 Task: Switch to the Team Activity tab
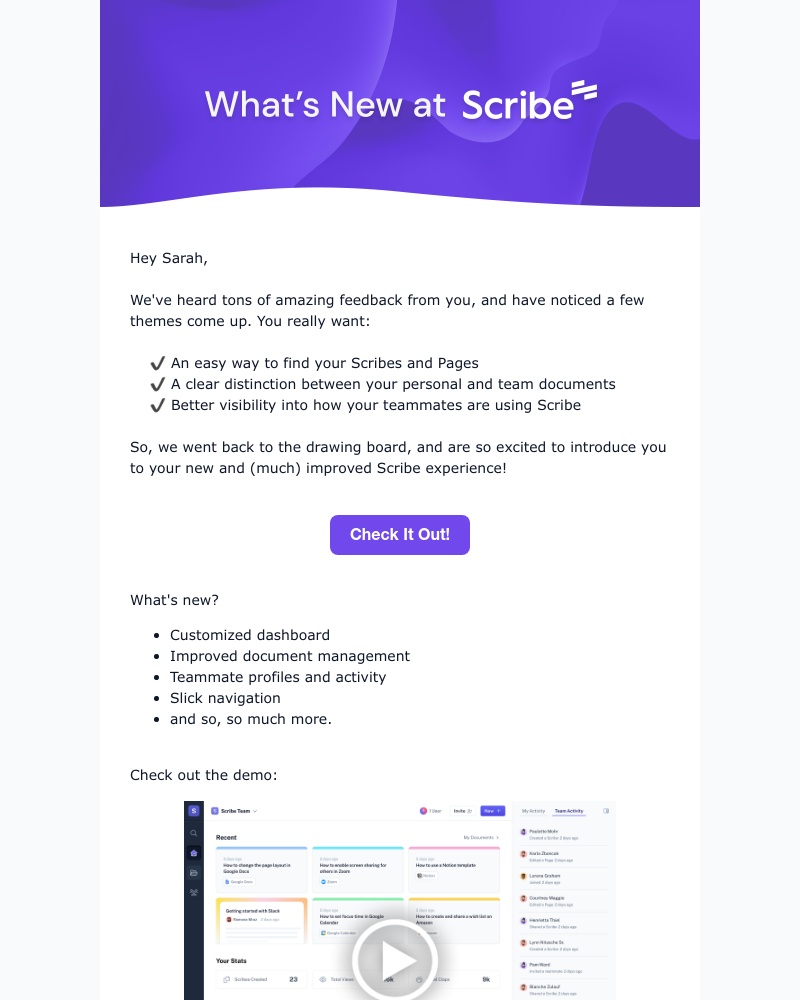point(569,811)
